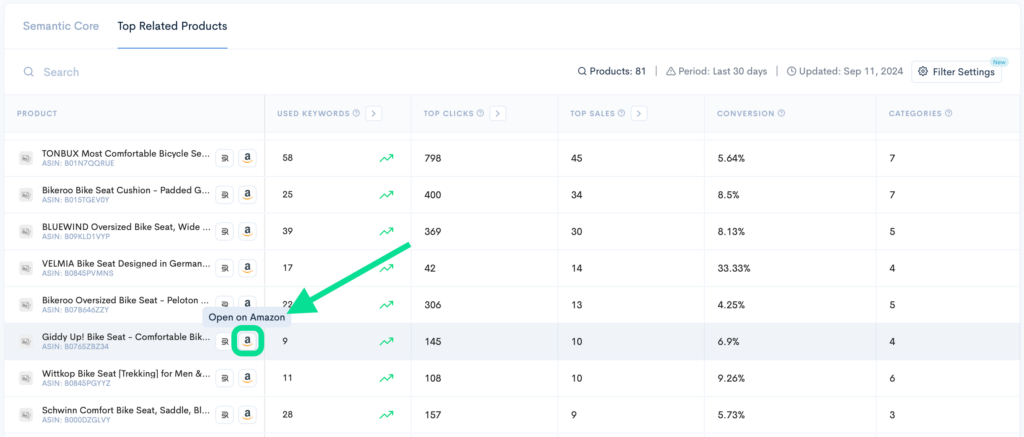Viewport: 1024px width, 437px height.
Task: Open TONBUX product on Amazon
Action: pos(247,157)
